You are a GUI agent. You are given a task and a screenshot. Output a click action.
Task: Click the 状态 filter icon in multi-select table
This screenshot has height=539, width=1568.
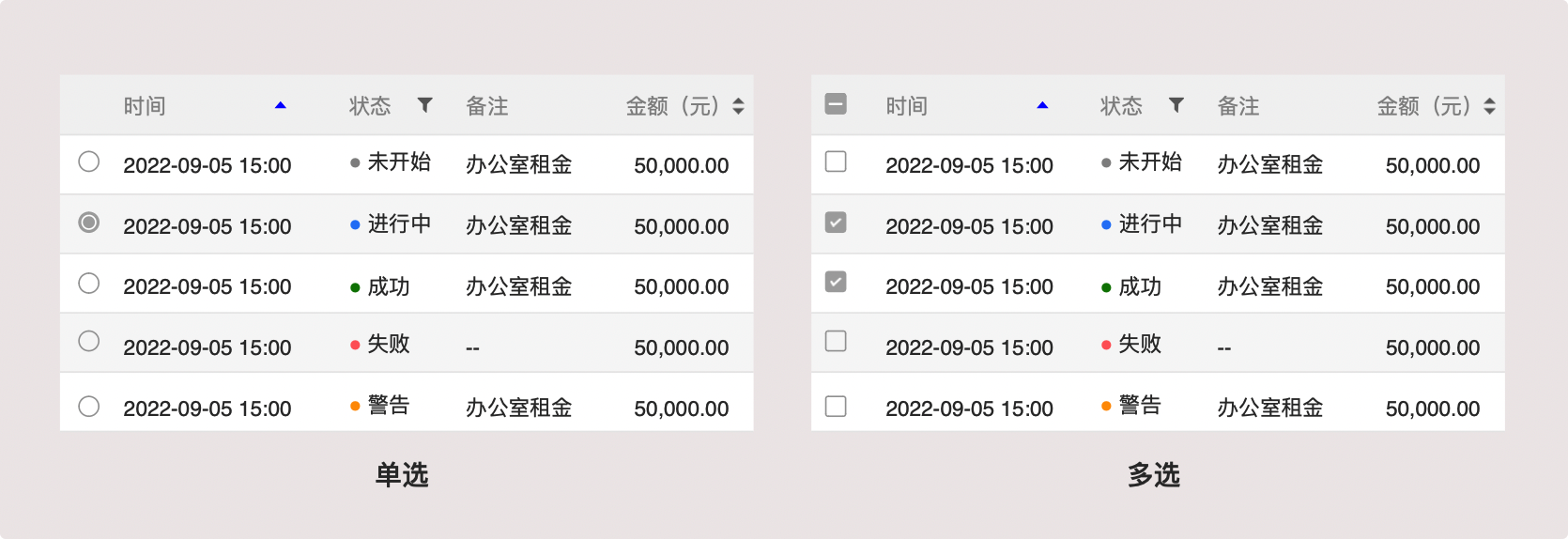pyautogui.click(x=1176, y=105)
